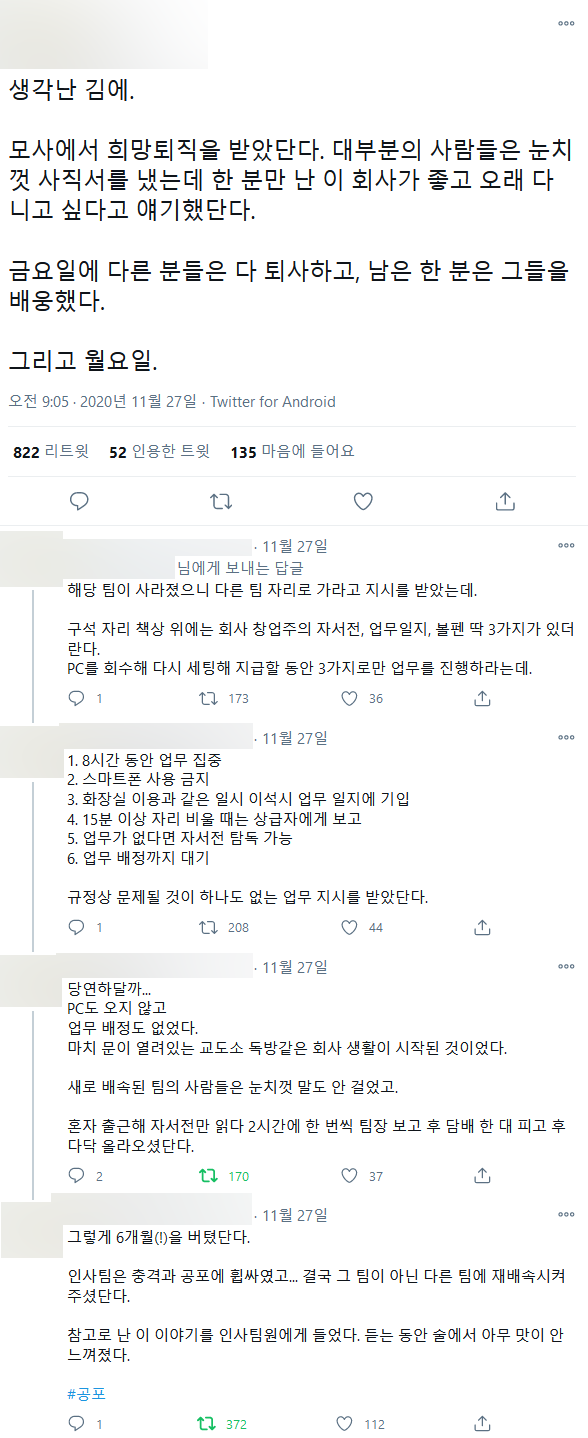The width and height of the screenshot is (588, 1438).
Task: Reply to the main tweet via bubble icon
Action: click(80, 501)
